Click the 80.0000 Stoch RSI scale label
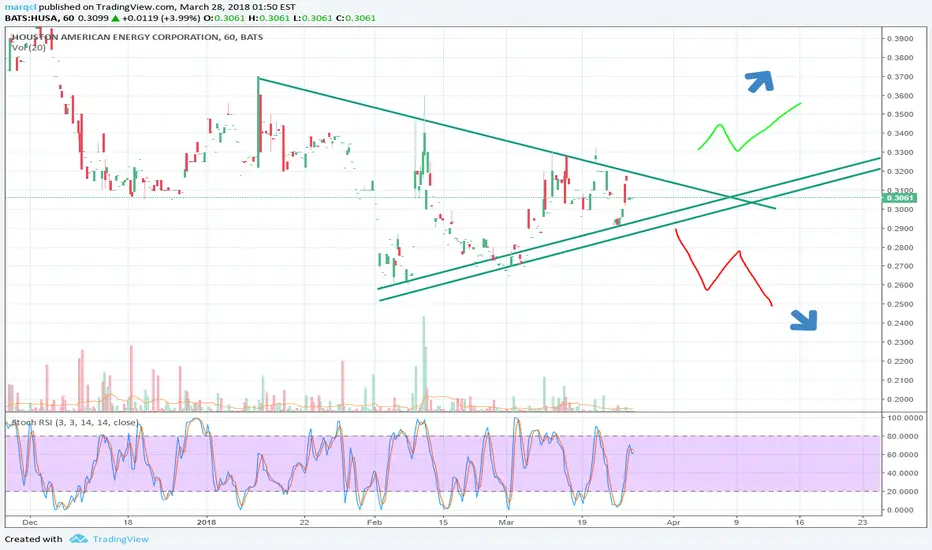Image resolution: width=932 pixels, height=550 pixels. [x=903, y=436]
